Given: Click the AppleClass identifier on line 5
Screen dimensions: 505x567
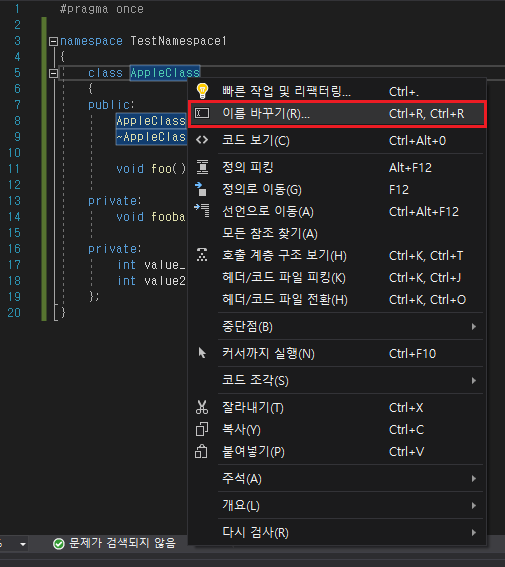Looking at the screenshot, I should point(165,73).
